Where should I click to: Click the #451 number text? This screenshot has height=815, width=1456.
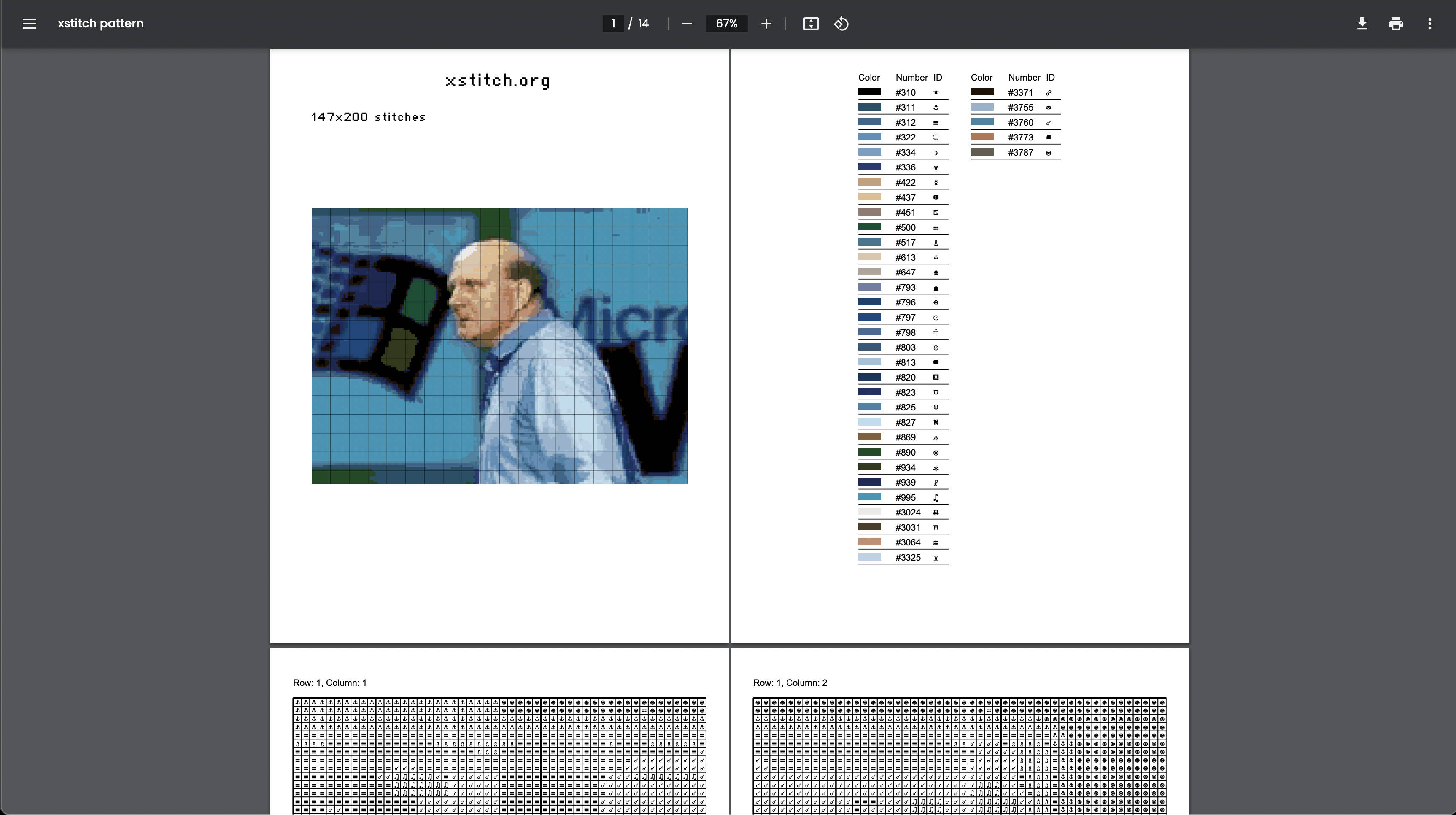(906, 213)
